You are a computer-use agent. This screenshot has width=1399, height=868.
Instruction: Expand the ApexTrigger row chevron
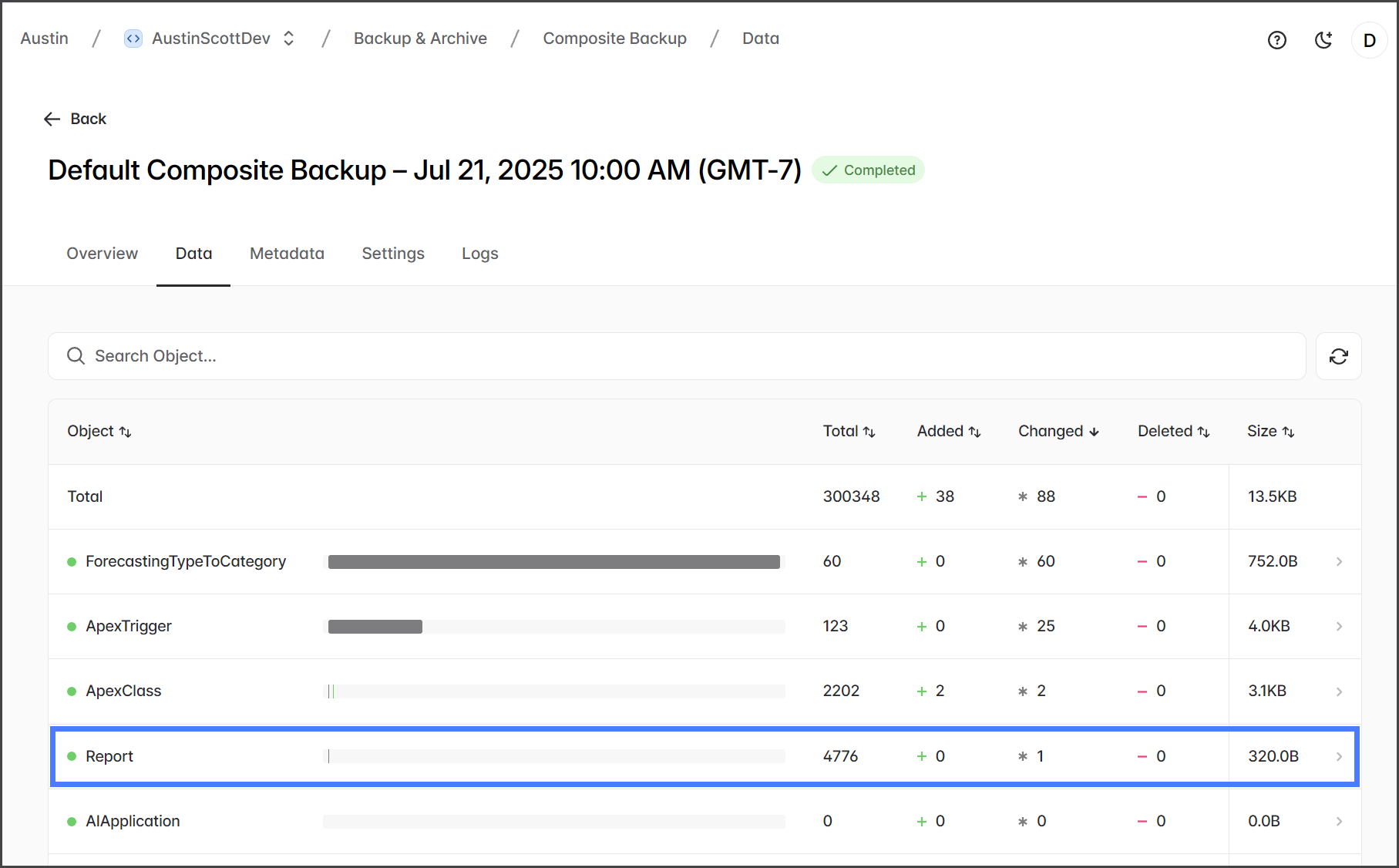click(x=1339, y=627)
